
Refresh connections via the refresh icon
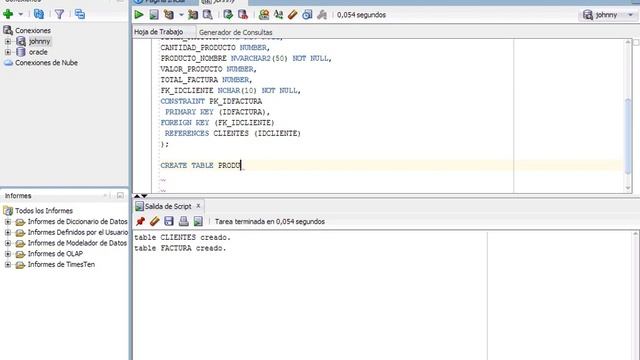click(x=39, y=14)
